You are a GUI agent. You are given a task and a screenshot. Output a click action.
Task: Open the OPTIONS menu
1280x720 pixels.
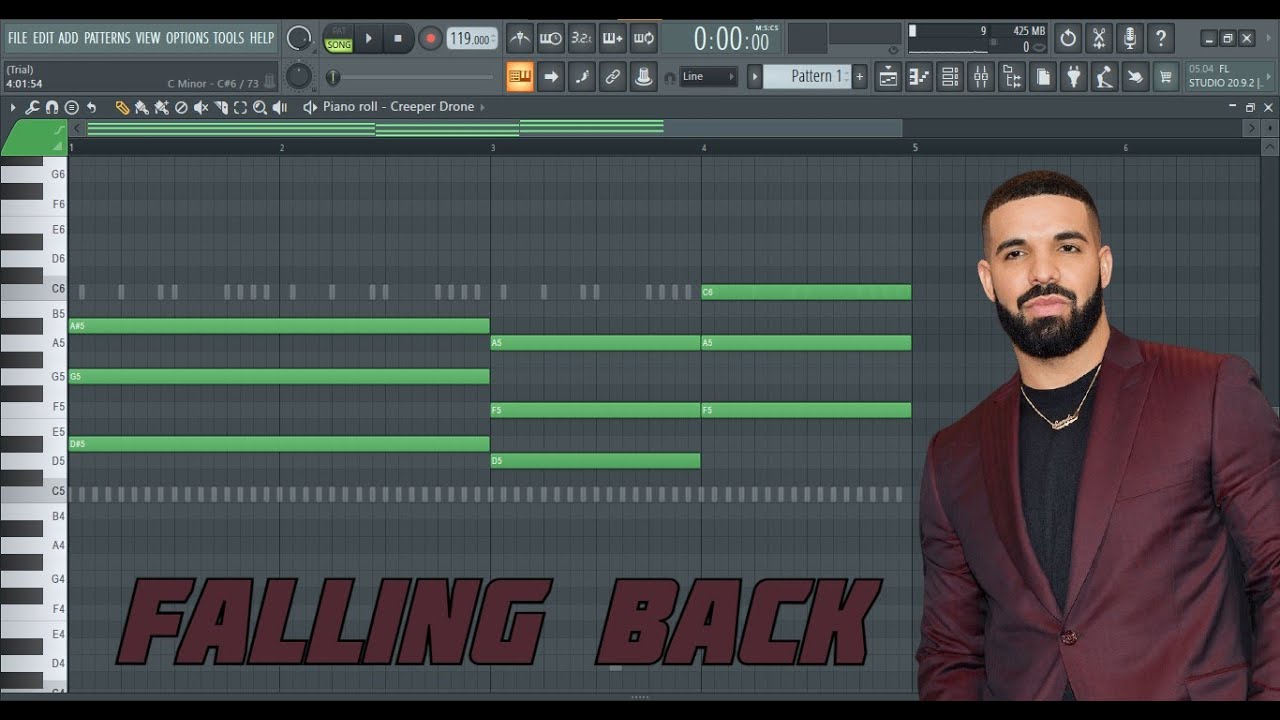pos(187,38)
